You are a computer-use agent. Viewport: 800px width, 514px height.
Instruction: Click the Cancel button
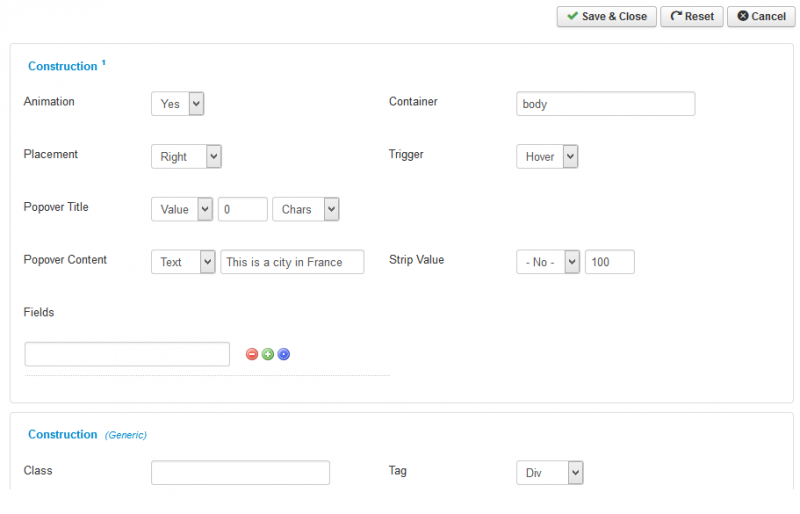pos(761,16)
